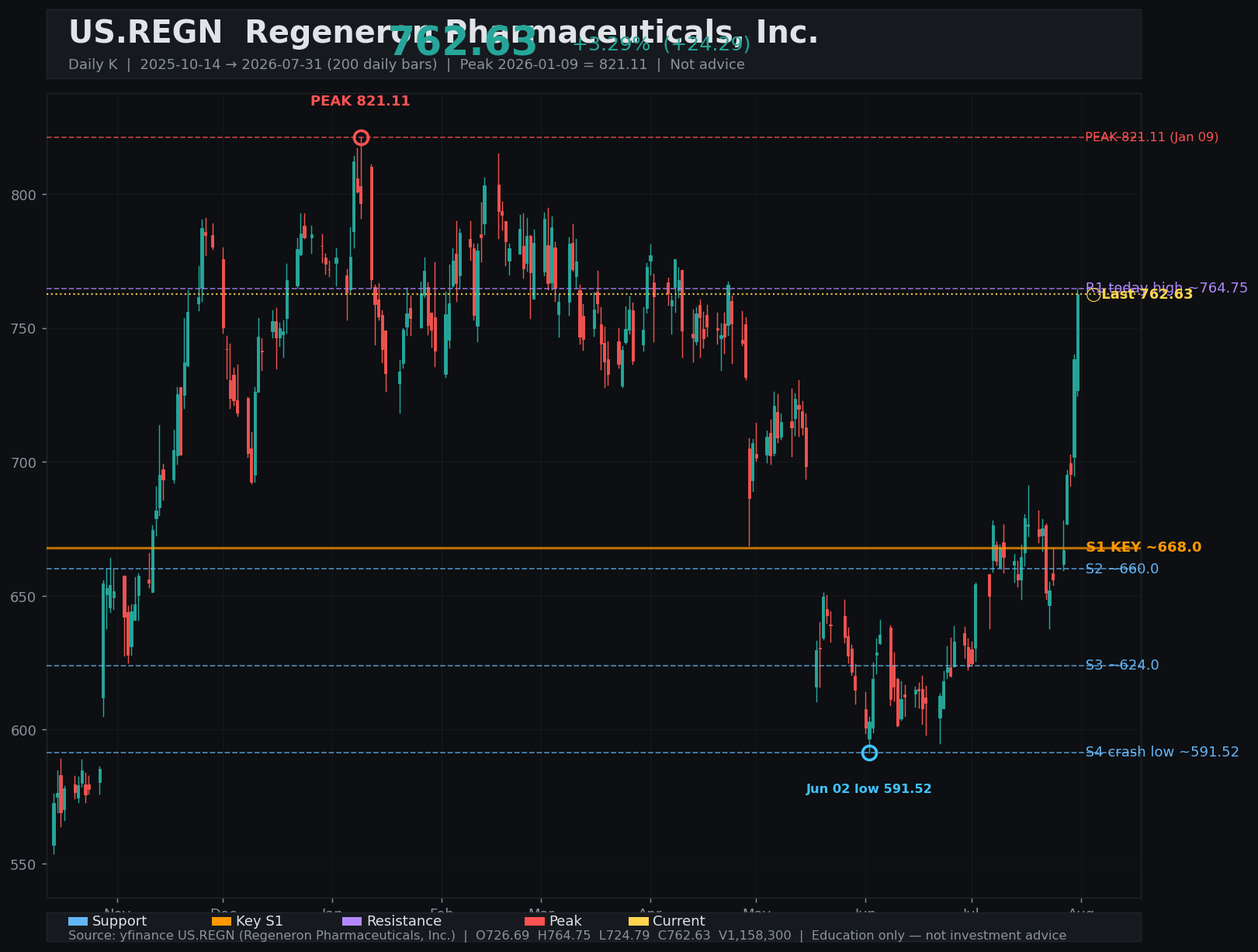
Task: Click the yellow circle marker beside Last 762.63
Action: coord(1093,295)
